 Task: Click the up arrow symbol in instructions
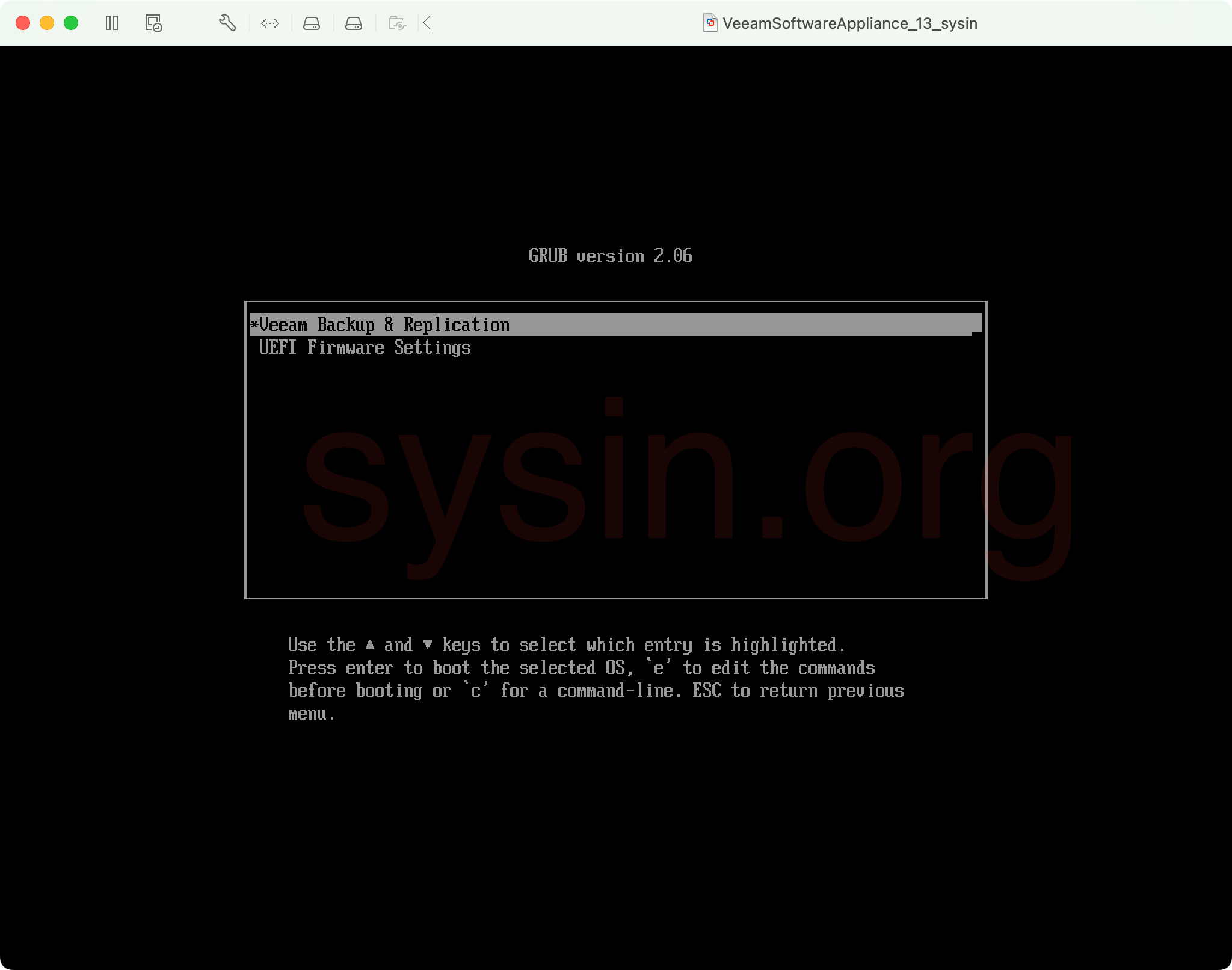click(x=370, y=645)
